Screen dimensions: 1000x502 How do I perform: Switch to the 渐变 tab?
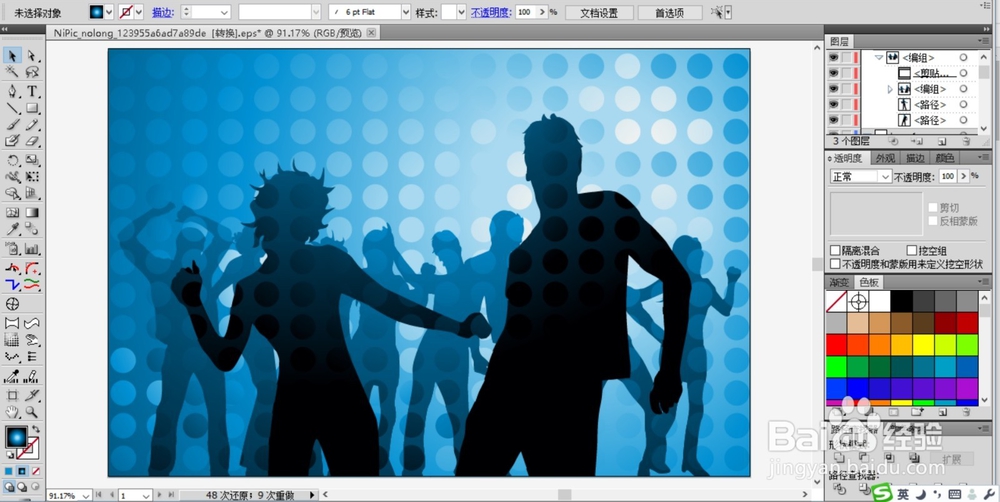coord(839,282)
